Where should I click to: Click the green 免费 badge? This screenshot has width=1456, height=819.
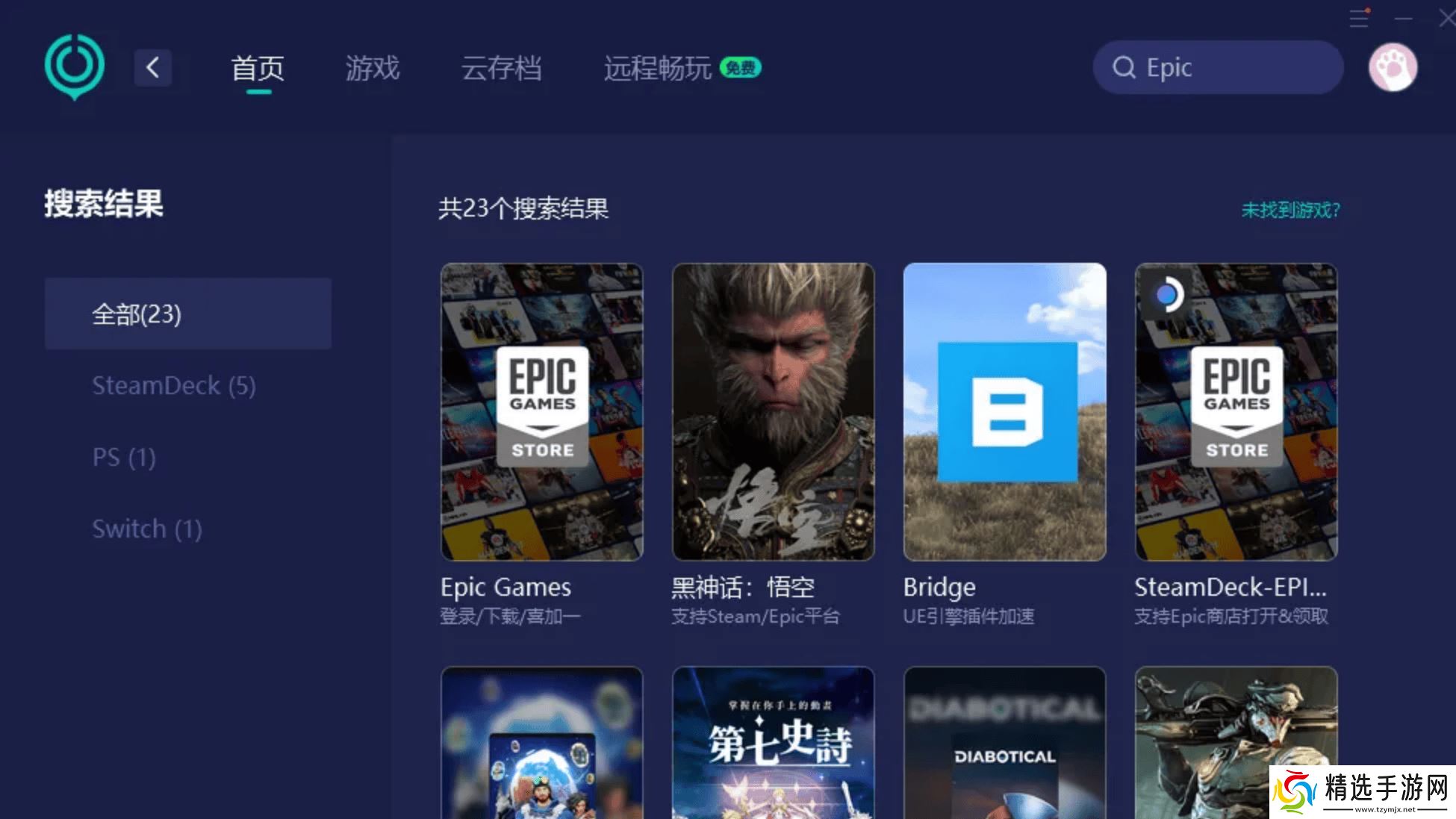pos(740,68)
